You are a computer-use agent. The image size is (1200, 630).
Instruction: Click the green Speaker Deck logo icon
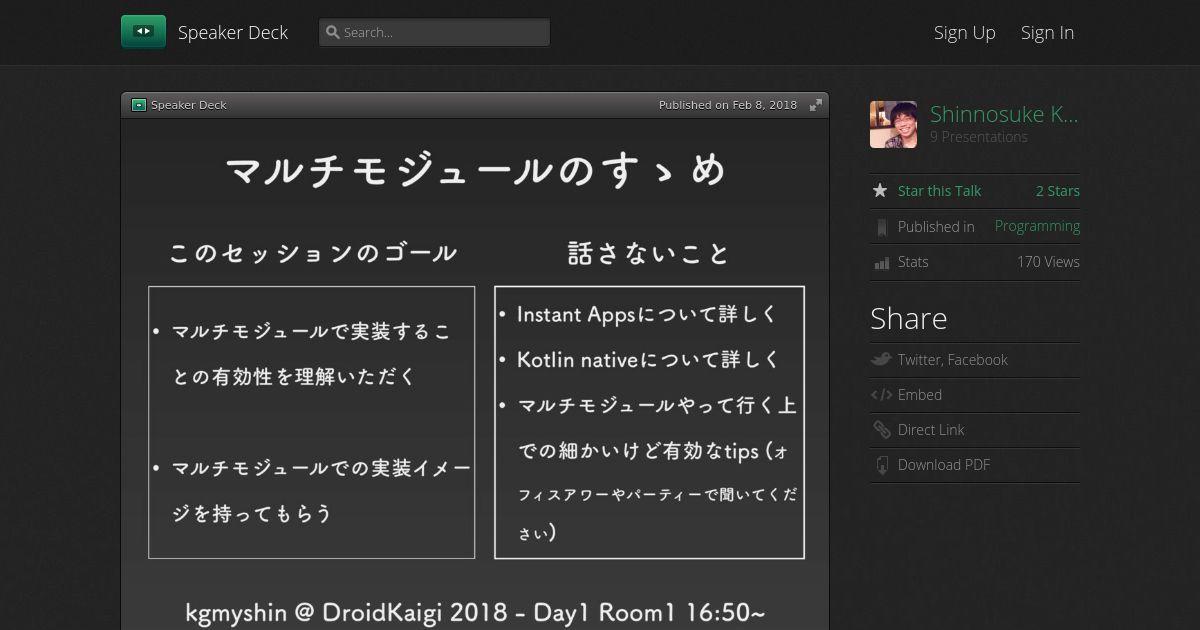coord(143,32)
